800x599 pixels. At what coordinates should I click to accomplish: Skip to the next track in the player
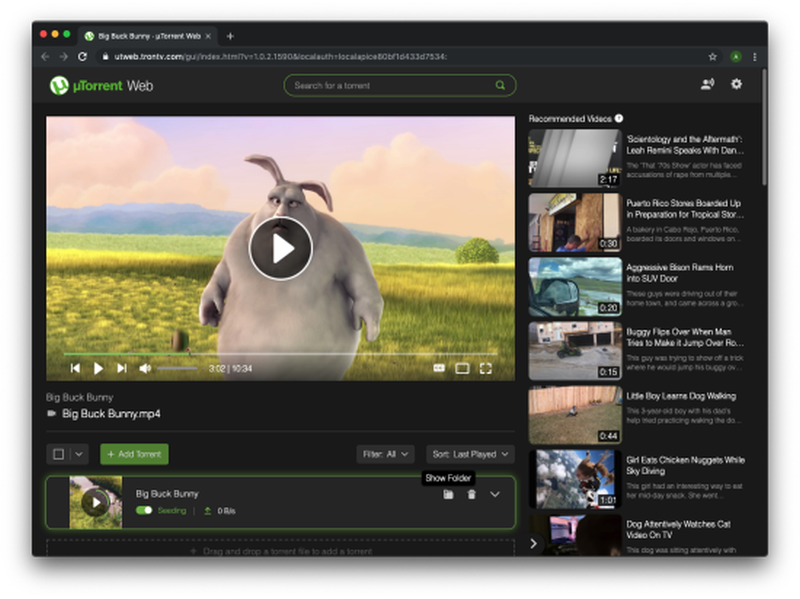[121, 368]
